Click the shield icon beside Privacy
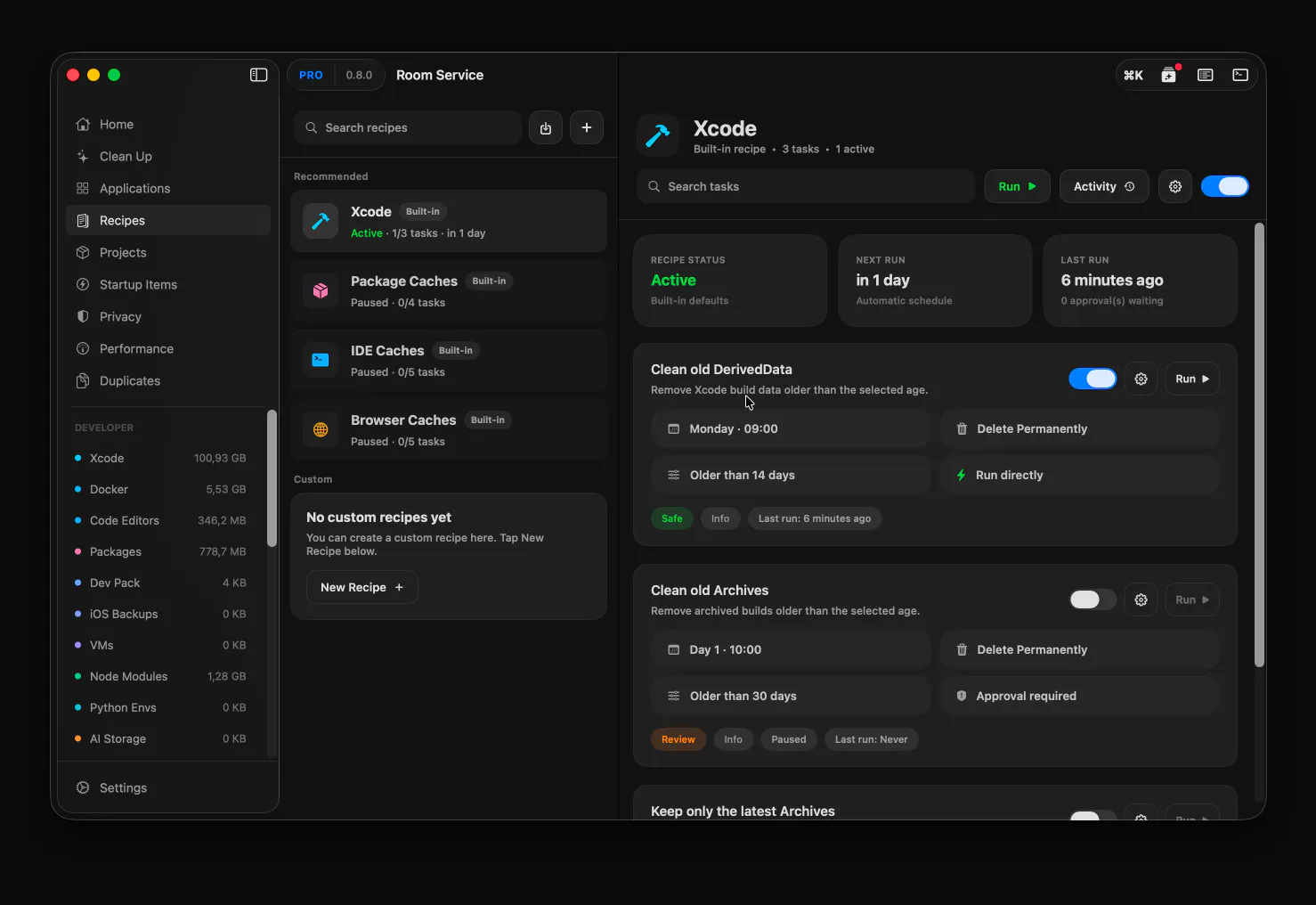The width and height of the screenshot is (1316, 905). pyautogui.click(x=83, y=316)
